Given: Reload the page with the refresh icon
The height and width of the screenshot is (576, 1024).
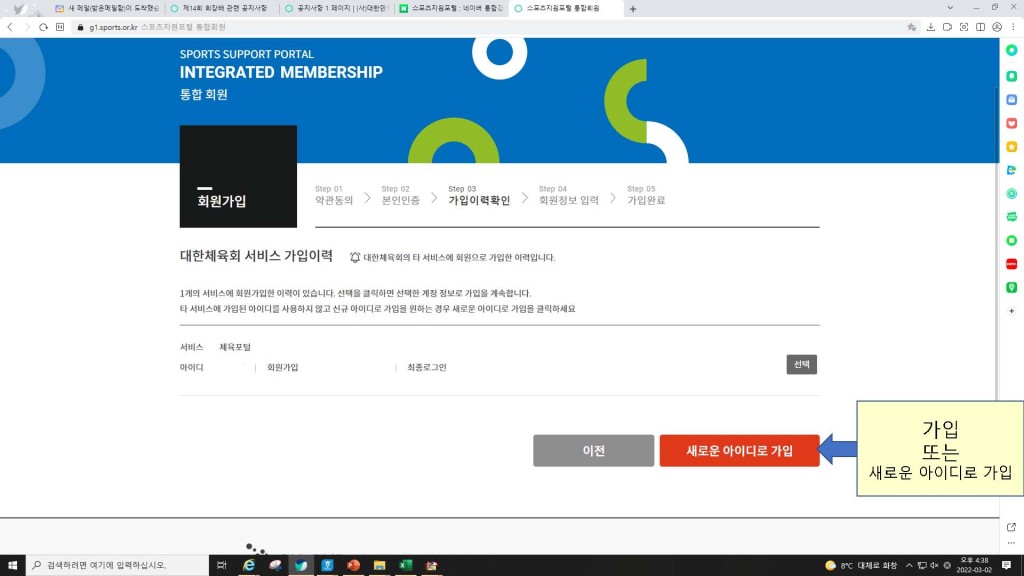Looking at the screenshot, I should [x=44, y=27].
